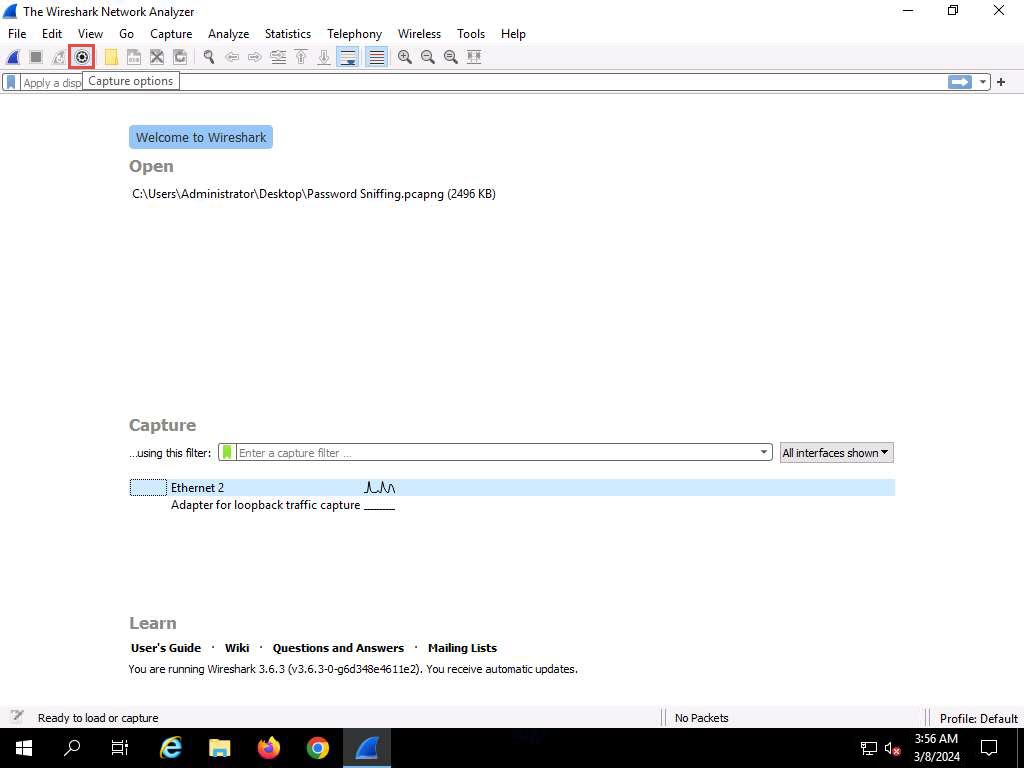Image resolution: width=1024 pixels, height=768 pixels.
Task: Click the zoom in toolbar icon
Action: [405, 57]
